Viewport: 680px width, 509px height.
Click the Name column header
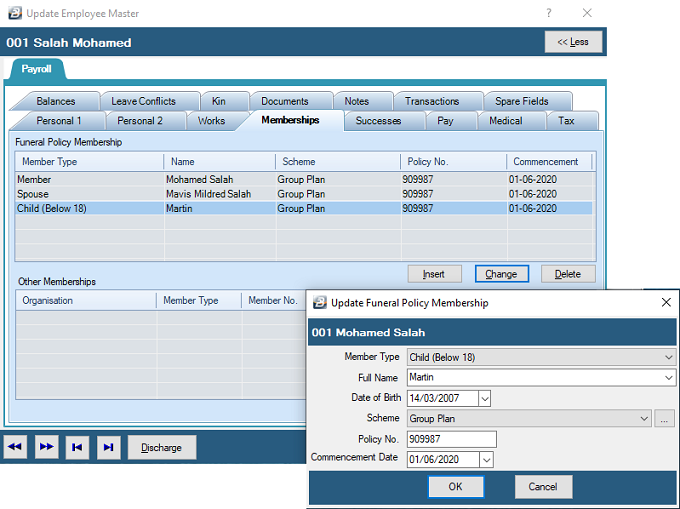[219, 162]
